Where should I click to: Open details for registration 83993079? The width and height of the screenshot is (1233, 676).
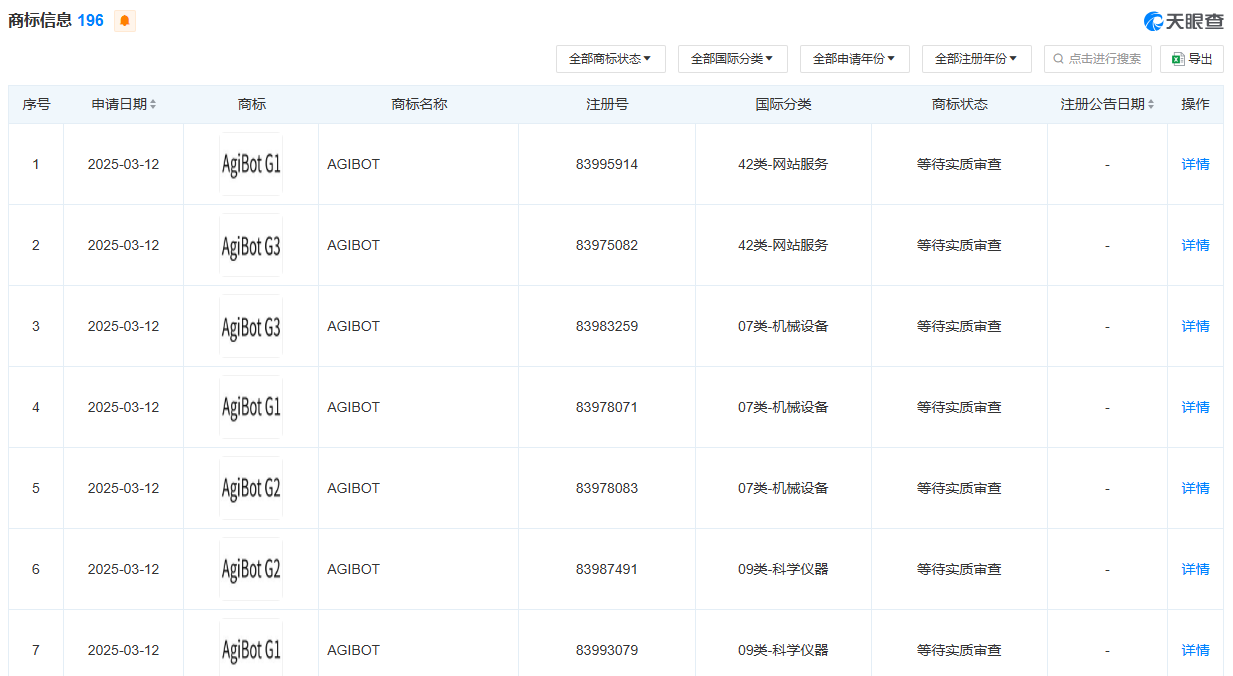[x=1195, y=650]
